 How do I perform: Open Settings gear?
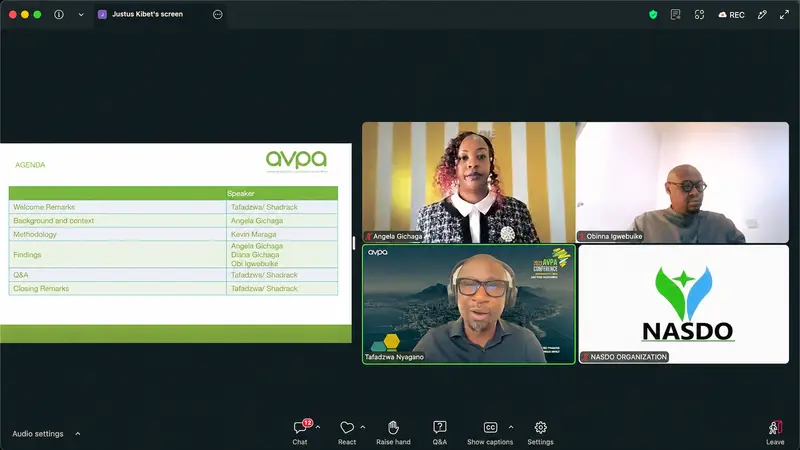540,433
